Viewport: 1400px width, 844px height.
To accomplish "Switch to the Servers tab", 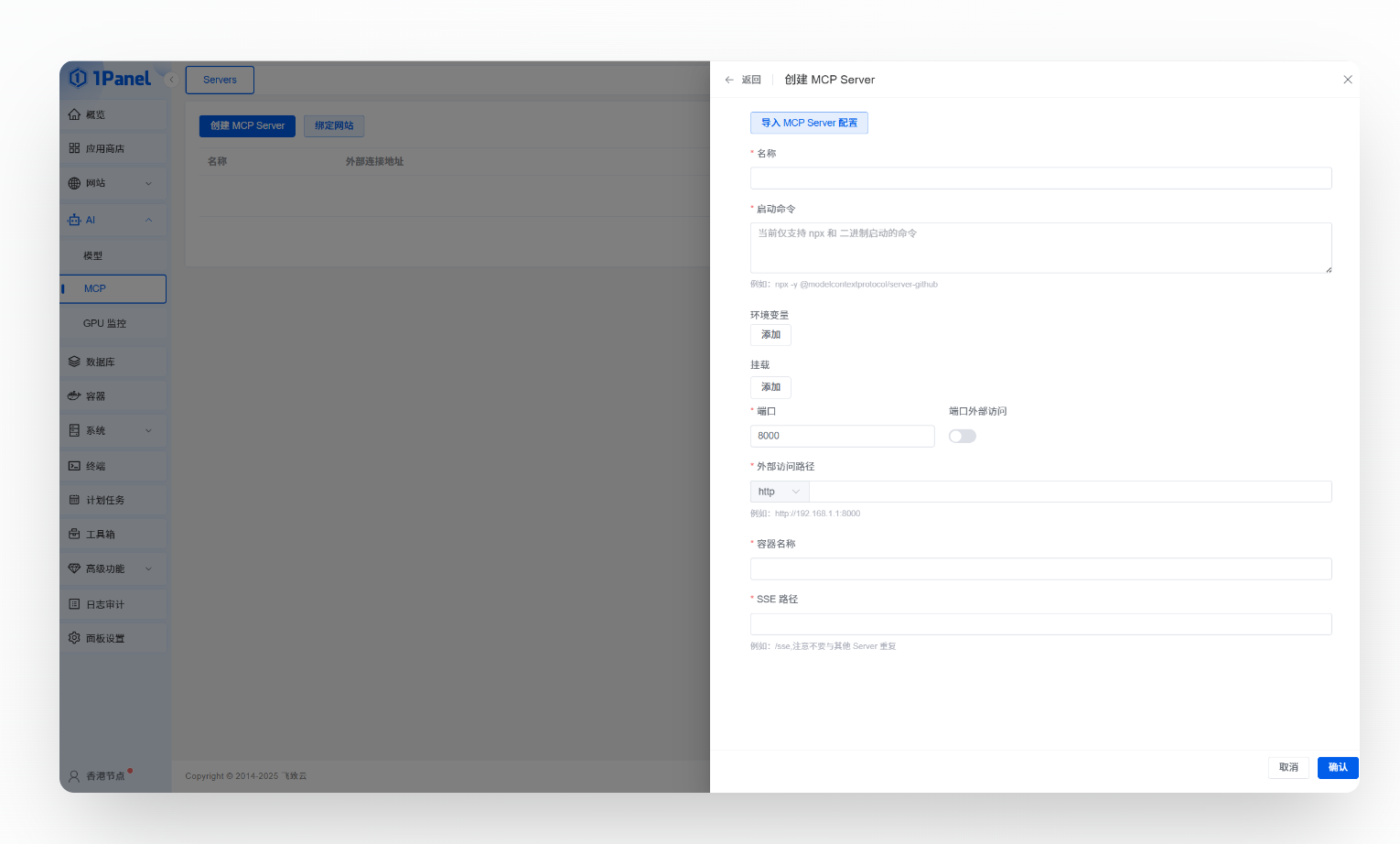I will (x=220, y=80).
